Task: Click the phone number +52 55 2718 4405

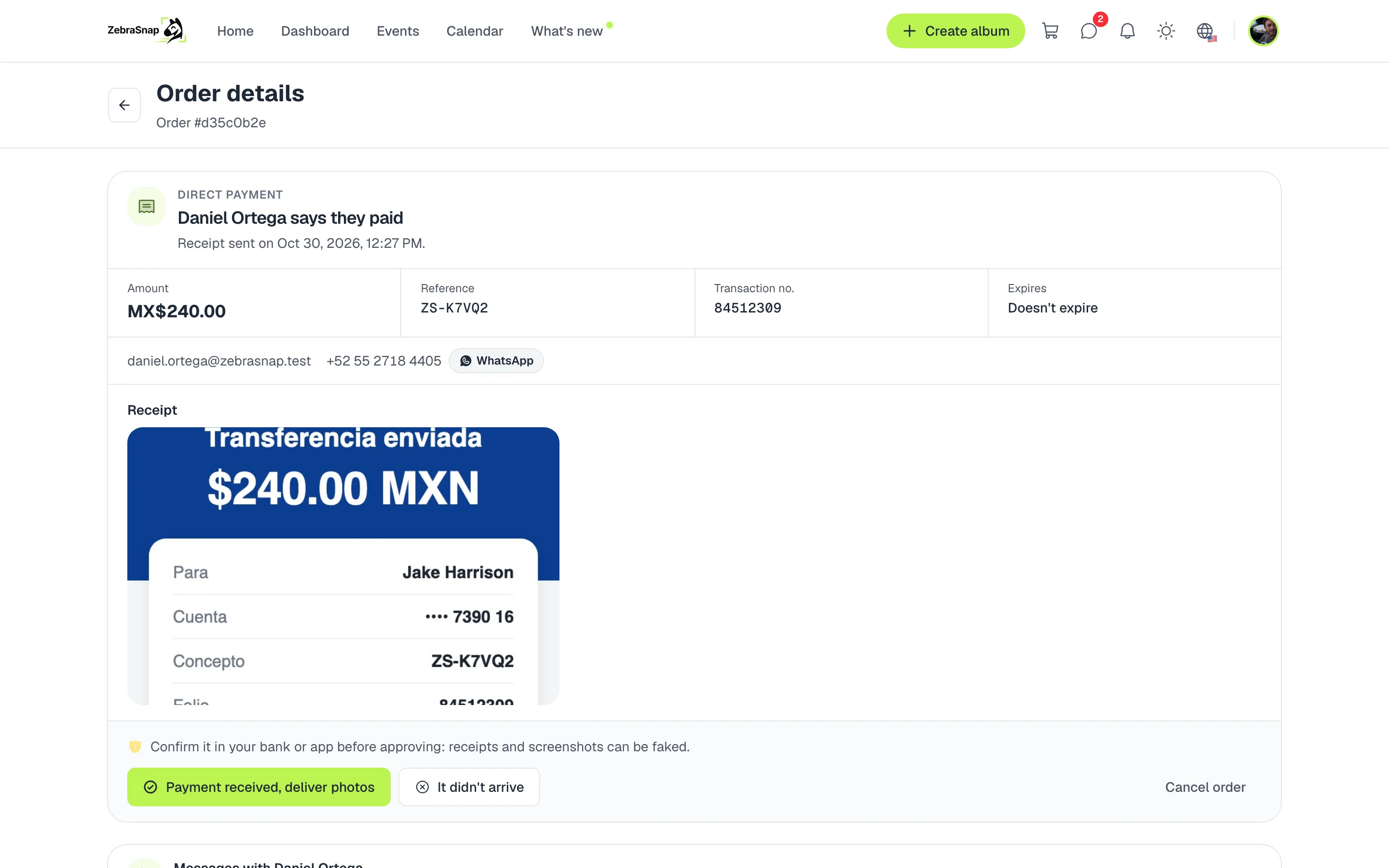Action: coord(383,361)
